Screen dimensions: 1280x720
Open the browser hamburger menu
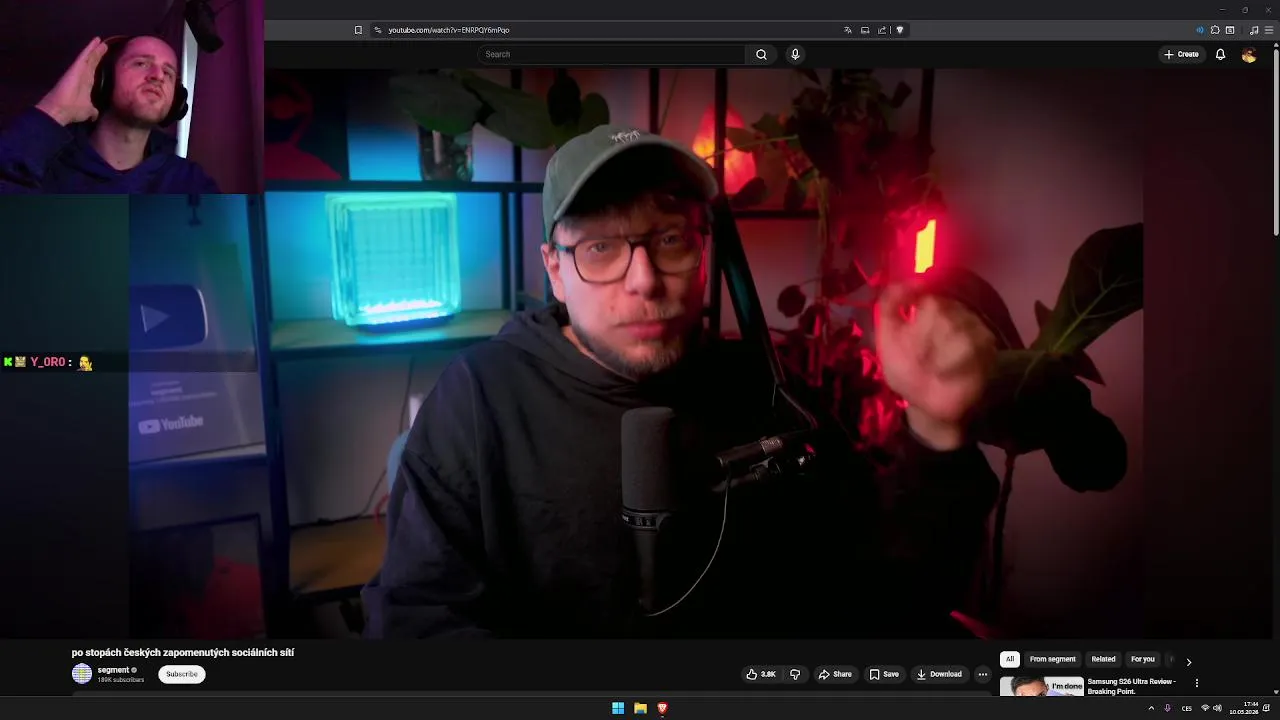[x=1270, y=30]
